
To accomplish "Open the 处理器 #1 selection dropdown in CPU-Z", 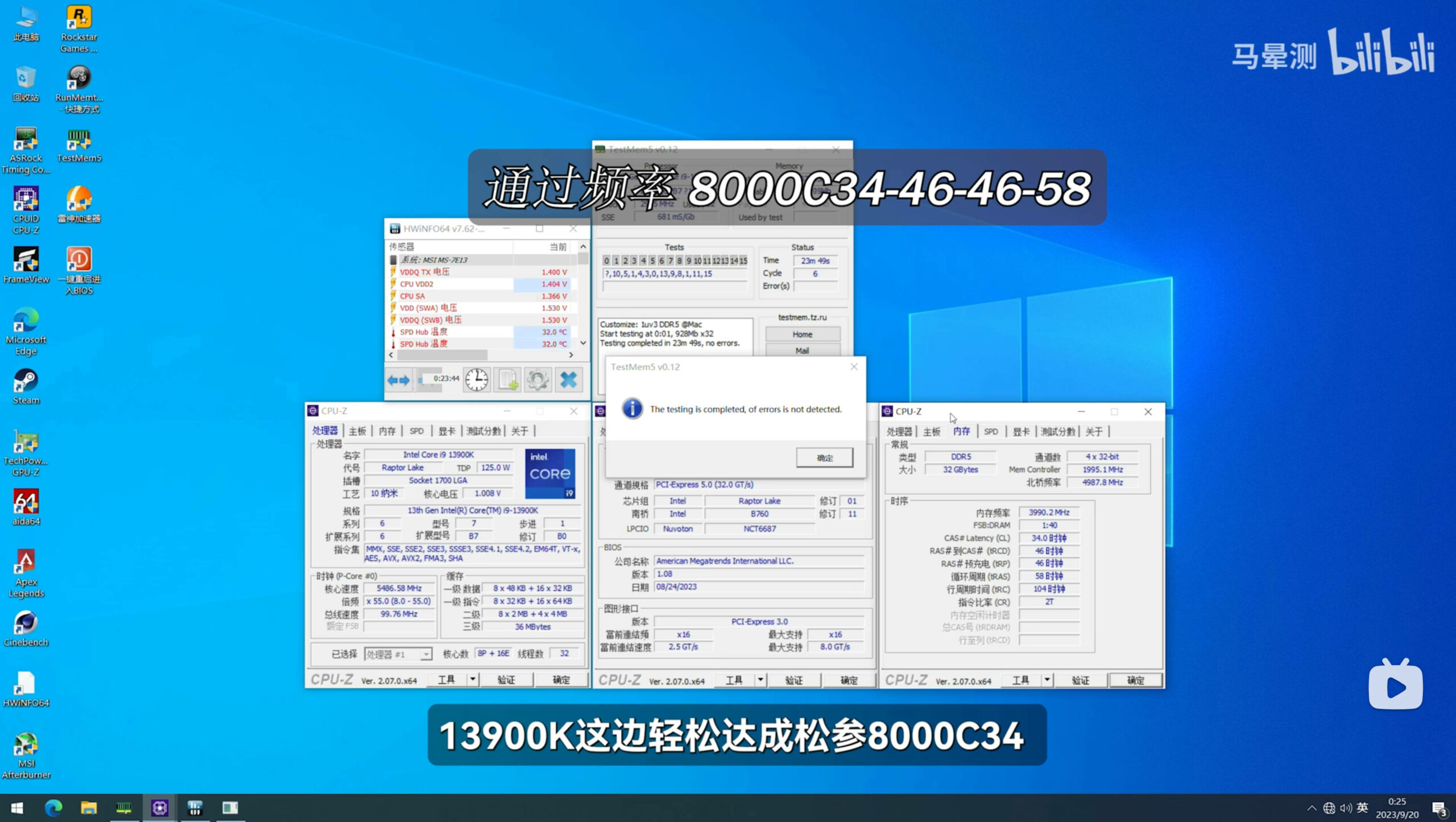I will pyautogui.click(x=398, y=654).
